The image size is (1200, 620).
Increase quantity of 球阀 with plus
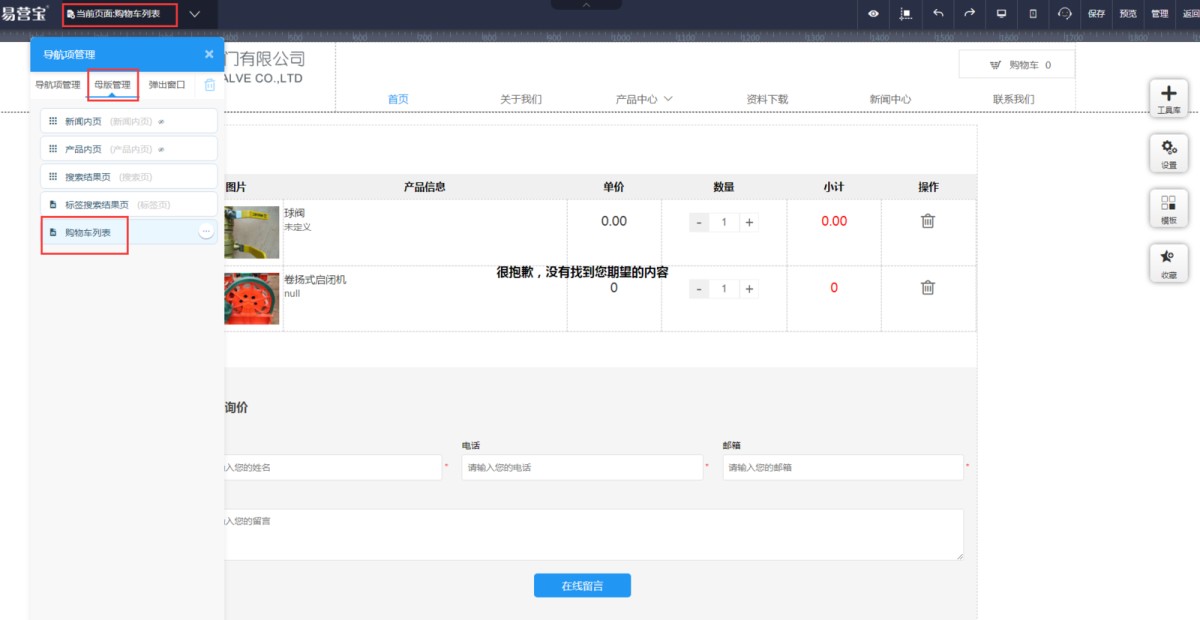pos(749,222)
